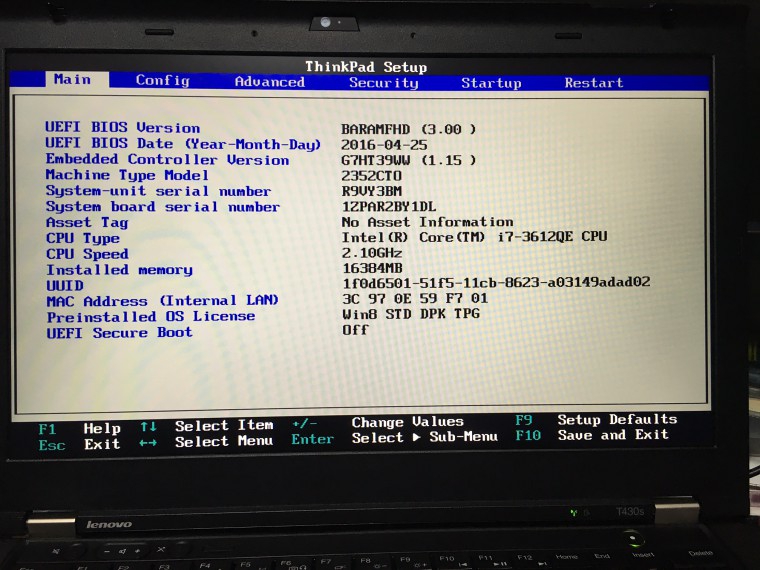
Task: Select the UUID label
Action: (x=65, y=285)
